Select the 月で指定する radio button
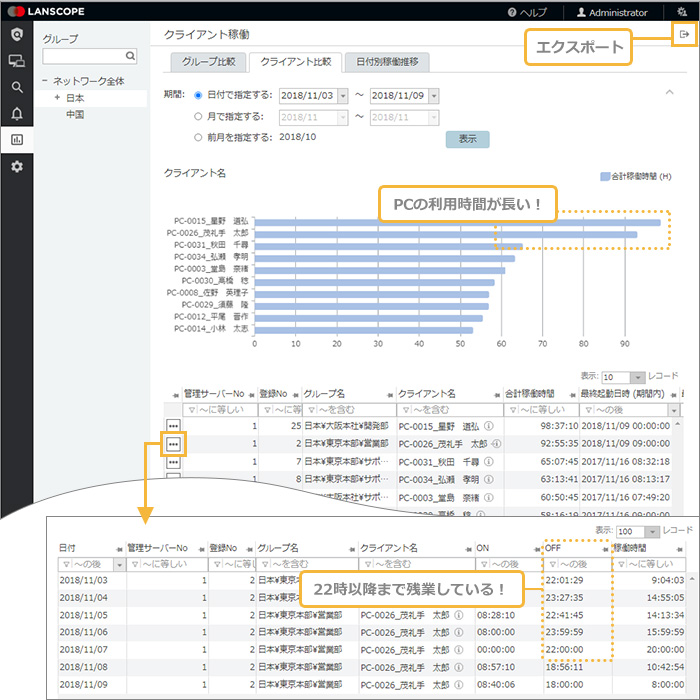Viewport: 700px width, 700px height. pos(197,117)
